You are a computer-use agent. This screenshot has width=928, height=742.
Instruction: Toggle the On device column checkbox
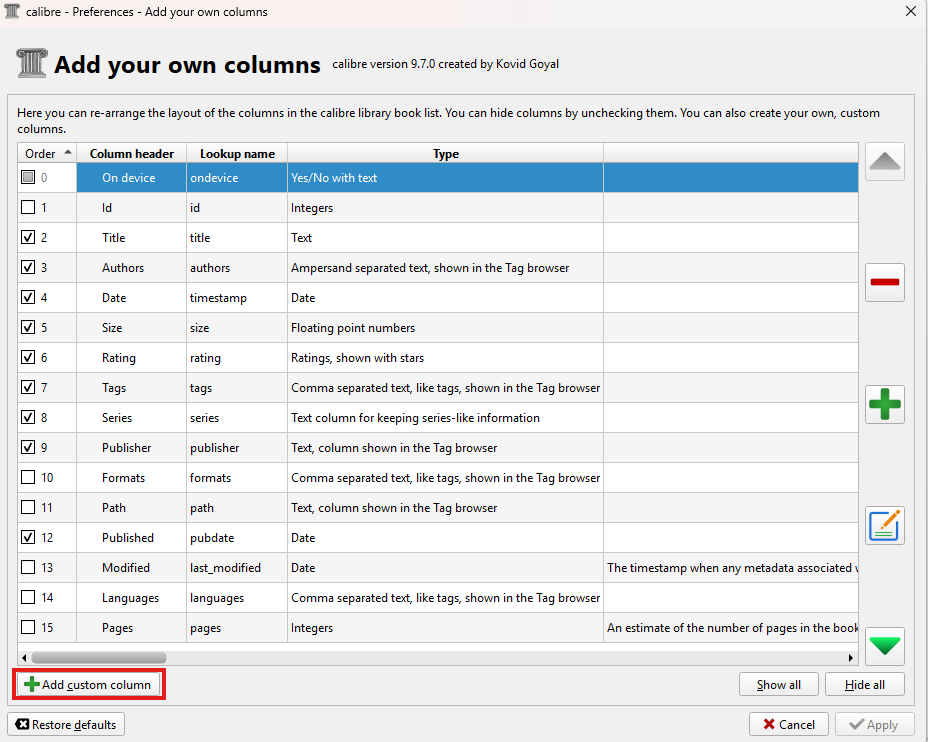28,177
